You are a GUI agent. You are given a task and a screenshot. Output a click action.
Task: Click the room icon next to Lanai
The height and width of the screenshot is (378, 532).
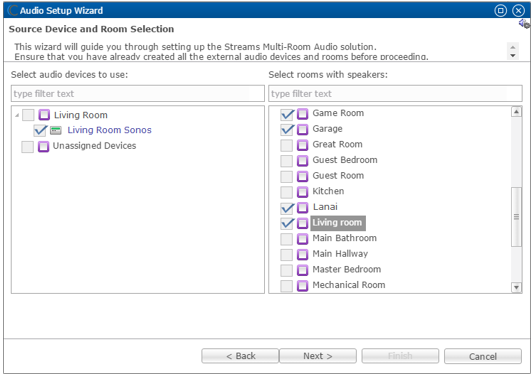[302, 207]
